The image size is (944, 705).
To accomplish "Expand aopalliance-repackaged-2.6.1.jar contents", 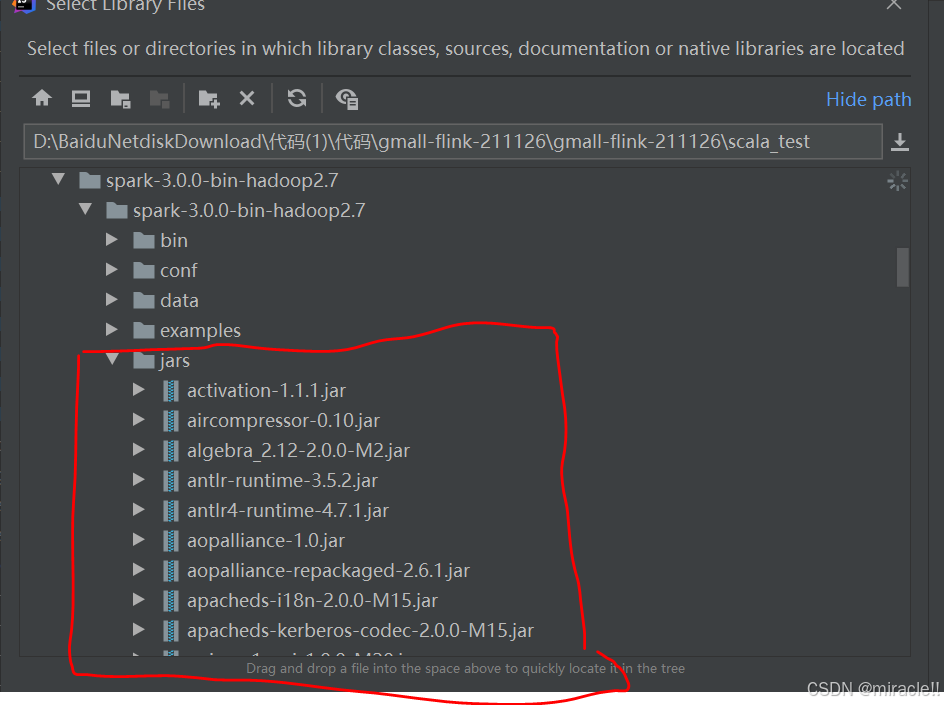I will (139, 570).
